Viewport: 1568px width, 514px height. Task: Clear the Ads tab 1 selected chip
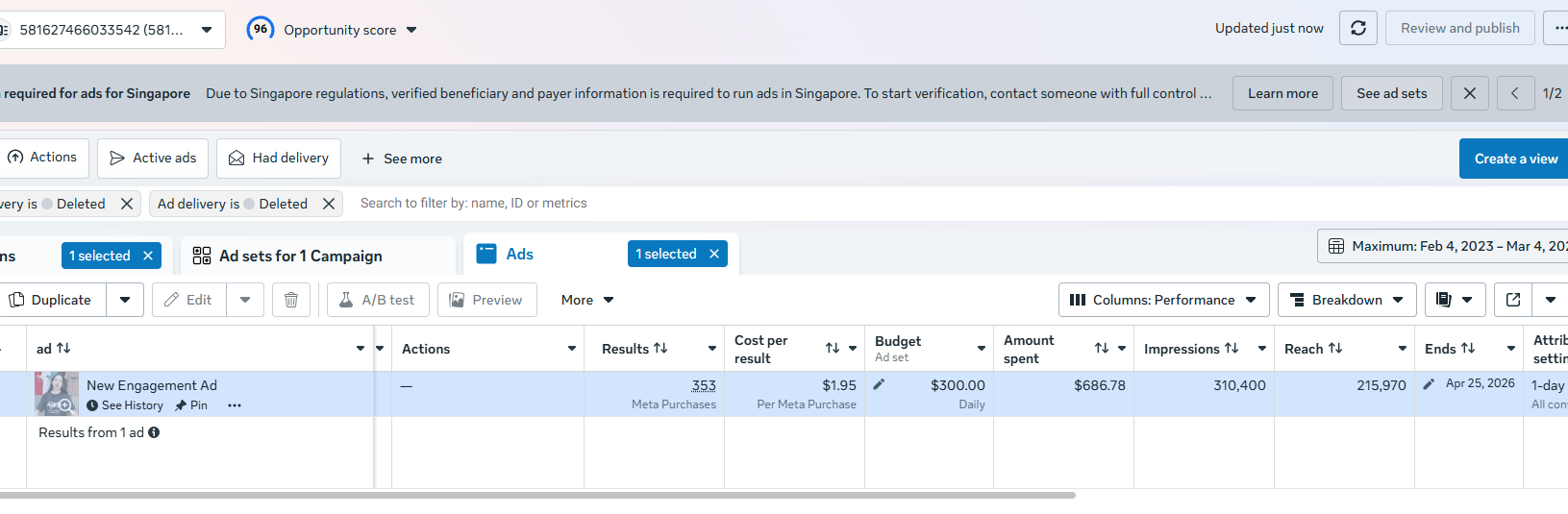click(x=714, y=254)
